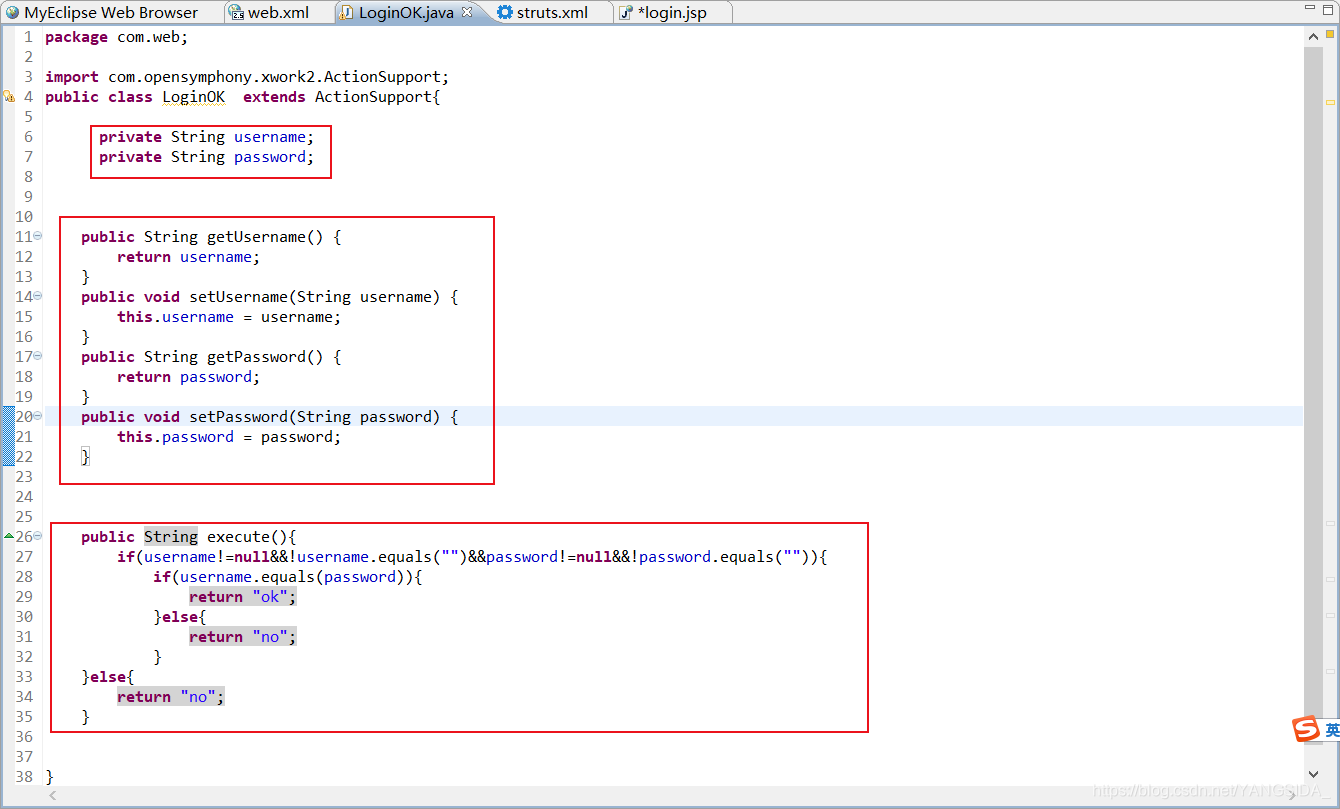Collapse the execute() method fold at line 26
The height and width of the screenshot is (809, 1340).
point(38,536)
